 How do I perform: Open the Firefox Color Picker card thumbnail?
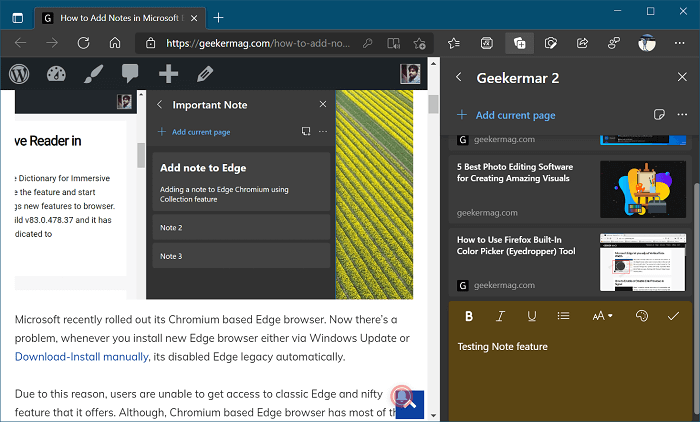643,263
